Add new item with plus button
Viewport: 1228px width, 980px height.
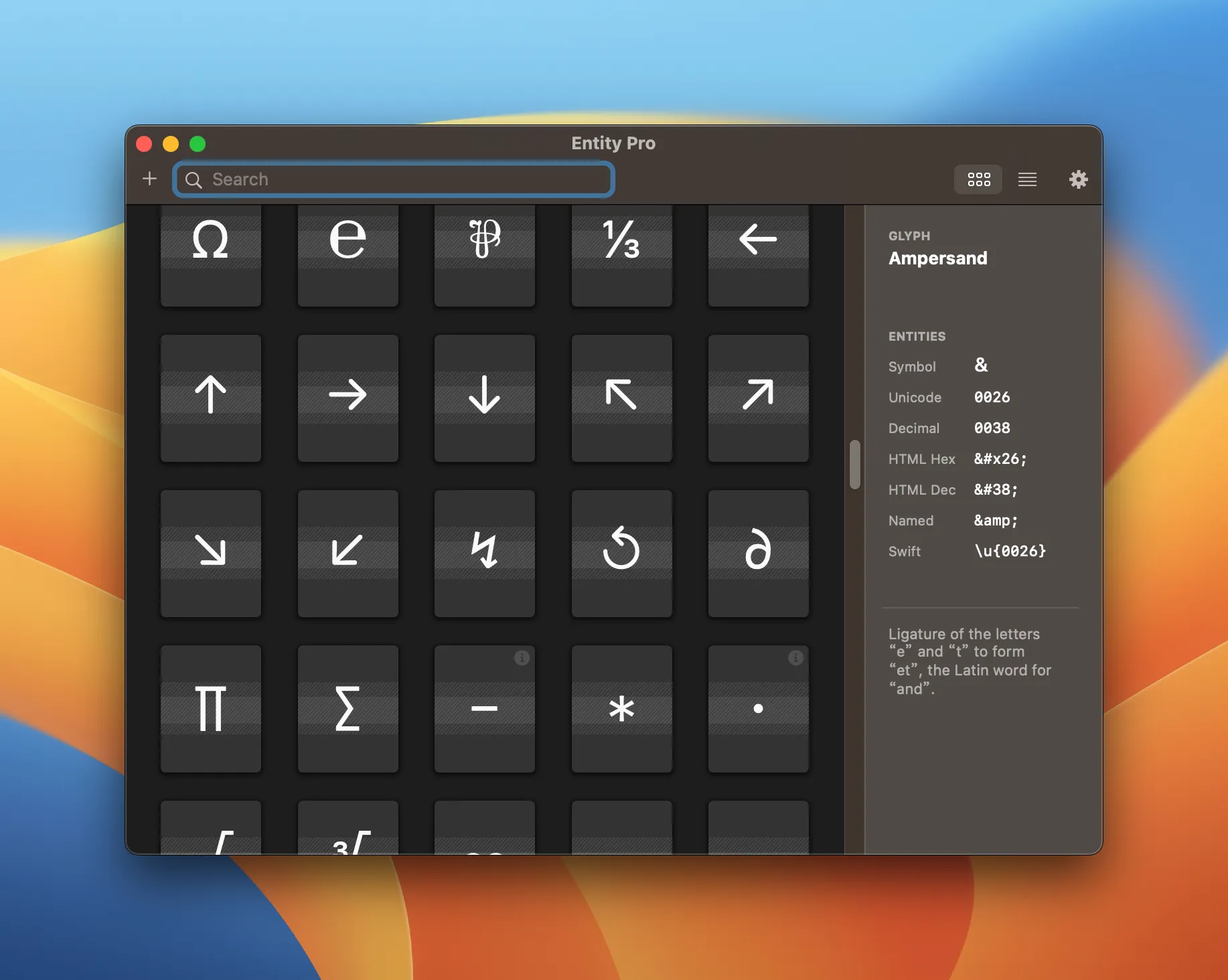[150, 179]
